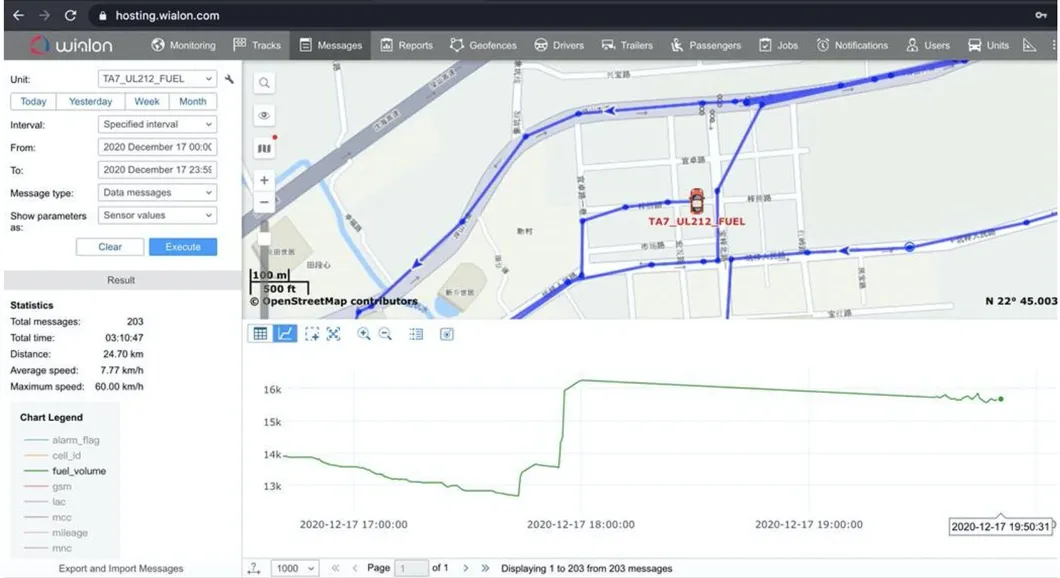The height and width of the screenshot is (578, 1060).
Task: Switch to the Reports tab
Action: (406, 44)
